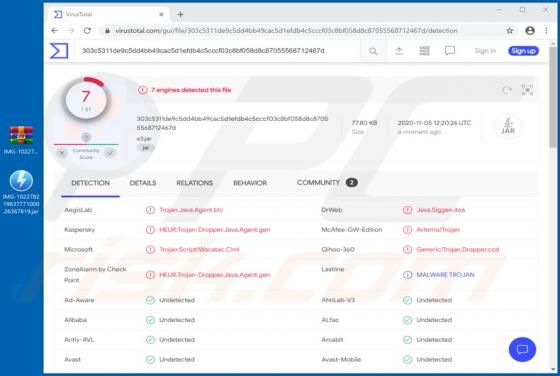The height and width of the screenshot is (376, 560).
Task: Click the Arcabit engine name
Action: [x=332, y=340]
